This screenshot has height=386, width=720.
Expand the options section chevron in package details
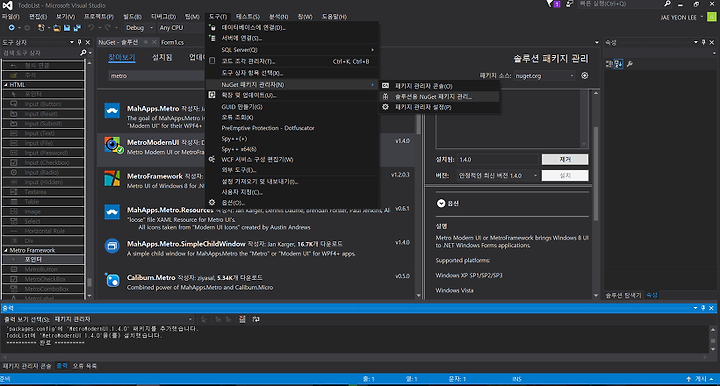(x=441, y=203)
